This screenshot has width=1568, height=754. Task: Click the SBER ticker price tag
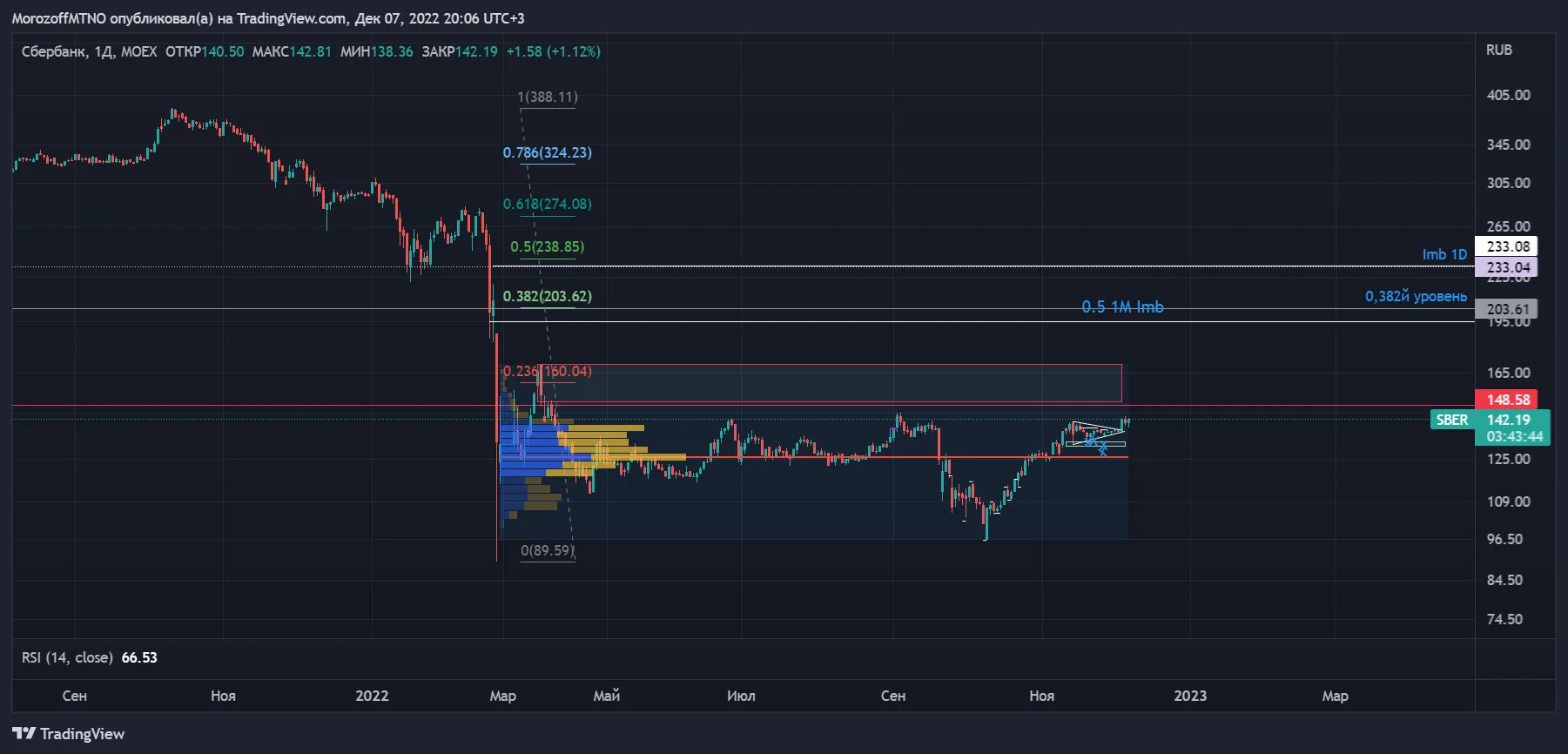pos(1451,420)
